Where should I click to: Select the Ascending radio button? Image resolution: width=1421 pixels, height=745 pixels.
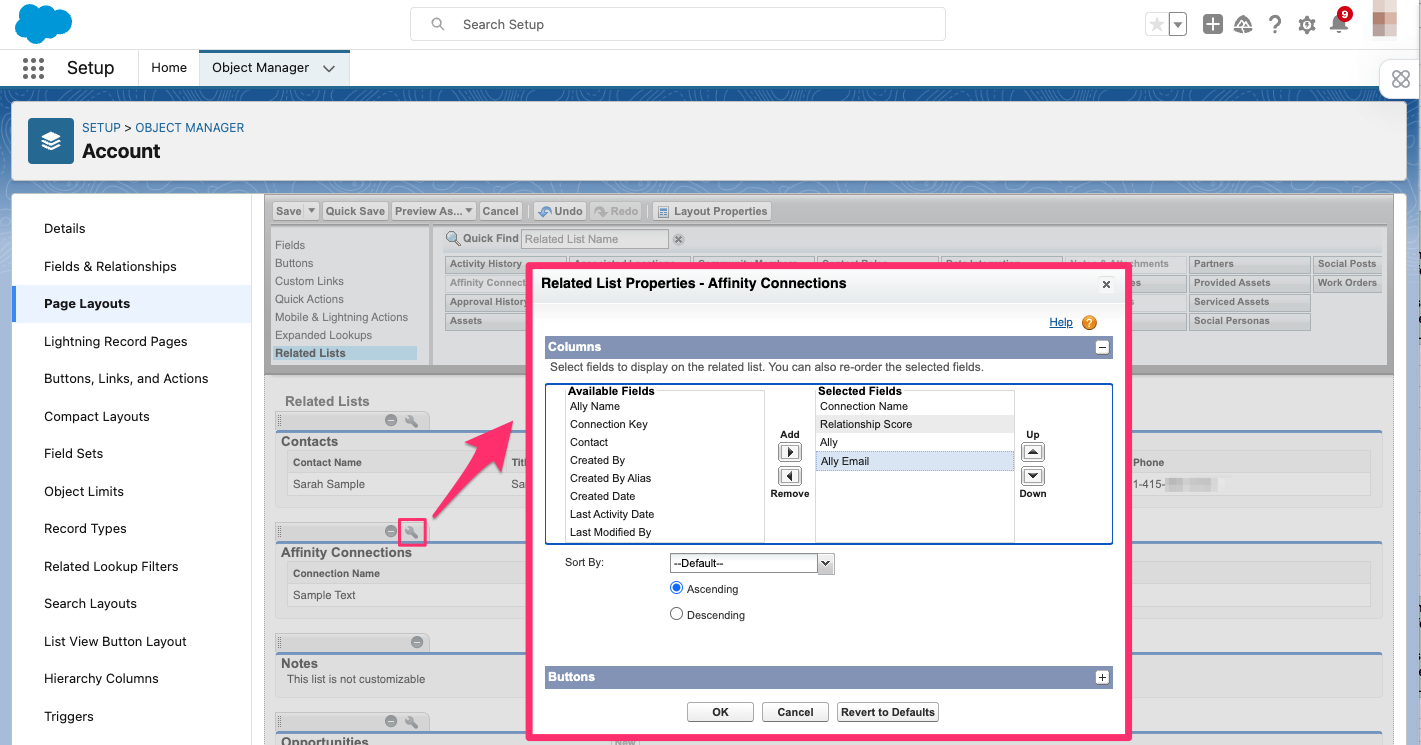point(676,588)
